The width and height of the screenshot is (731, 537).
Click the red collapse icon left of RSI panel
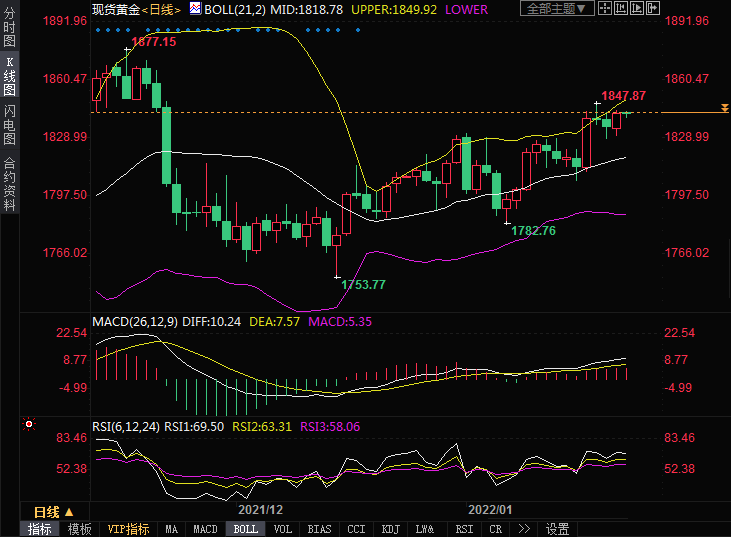(29, 425)
